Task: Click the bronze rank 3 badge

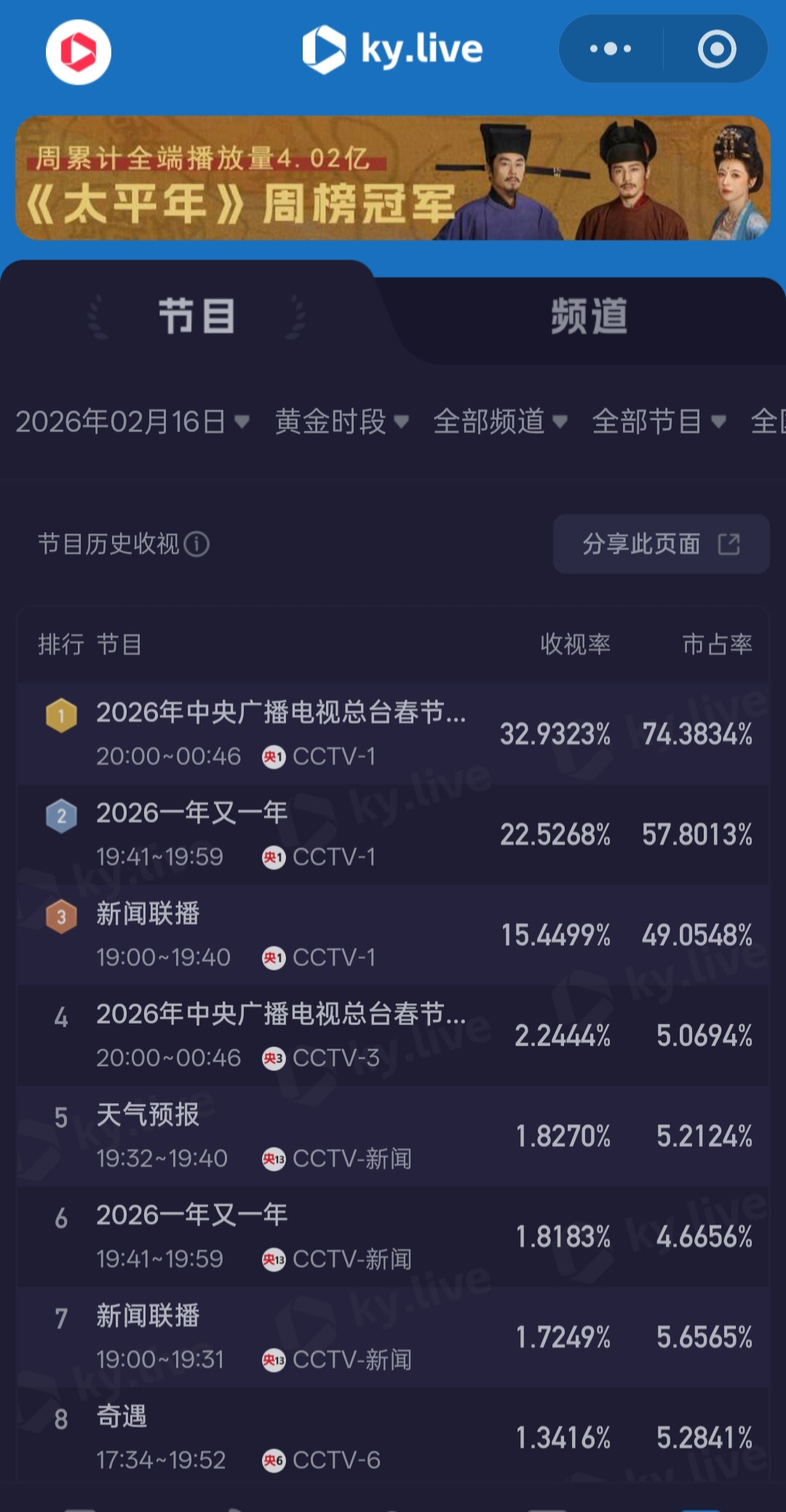Action: (61, 917)
